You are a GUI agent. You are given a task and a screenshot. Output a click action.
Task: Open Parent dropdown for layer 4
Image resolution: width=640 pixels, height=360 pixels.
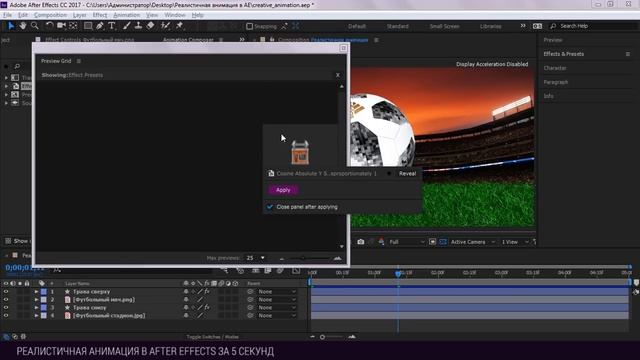277,316
